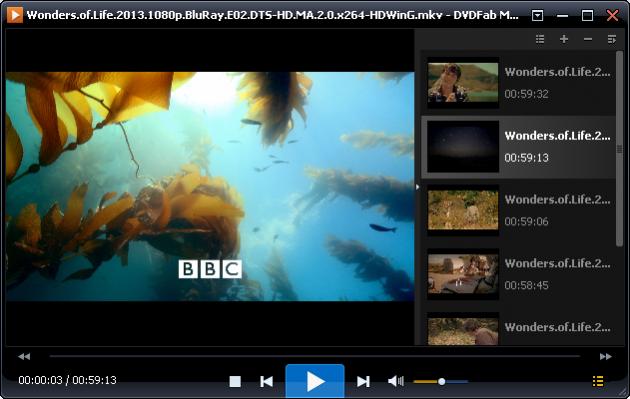Click the duration text 00:58:45
This screenshot has height=399, width=630.
click(526, 285)
